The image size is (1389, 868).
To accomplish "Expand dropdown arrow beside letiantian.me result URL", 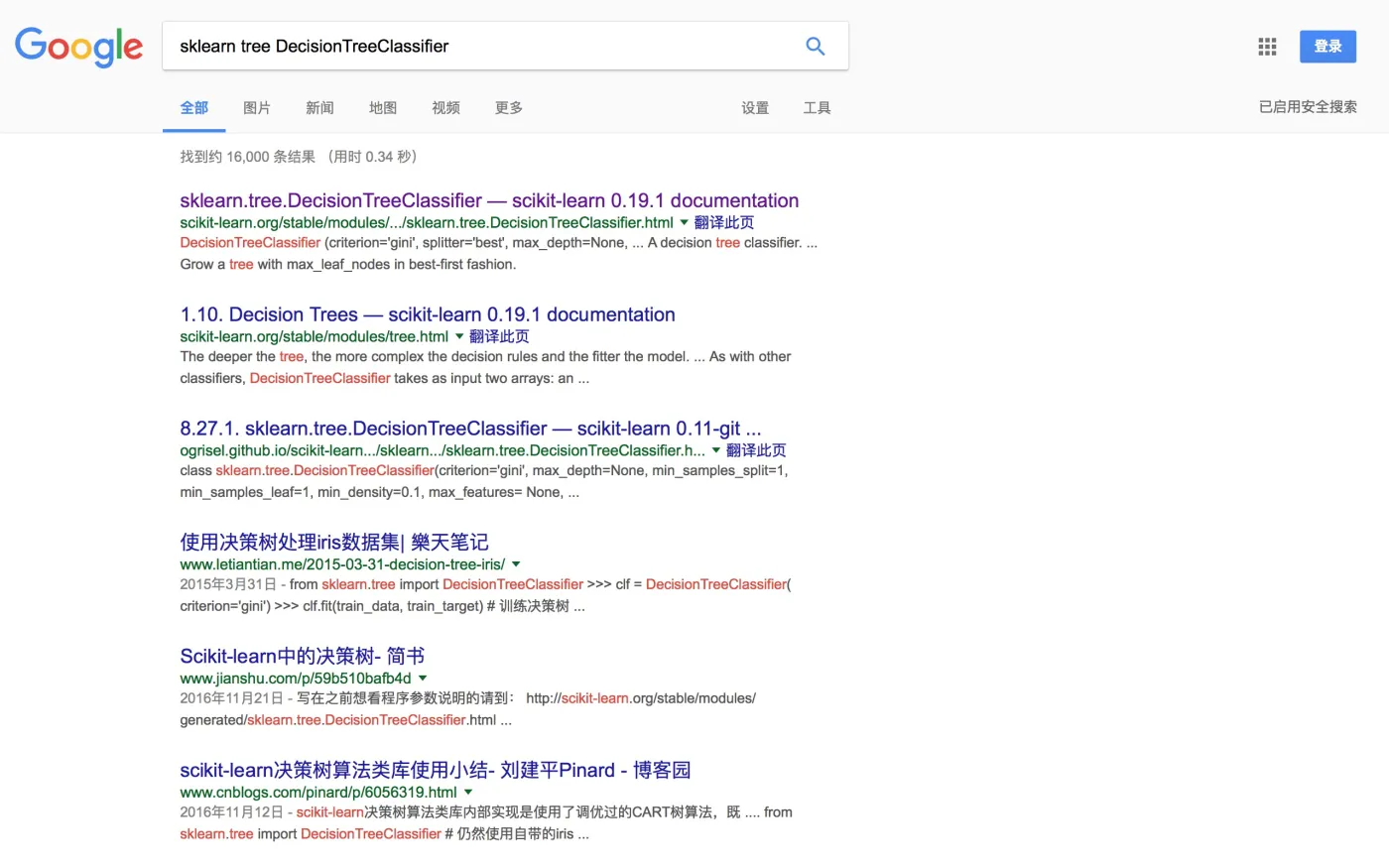I will 516,564.
